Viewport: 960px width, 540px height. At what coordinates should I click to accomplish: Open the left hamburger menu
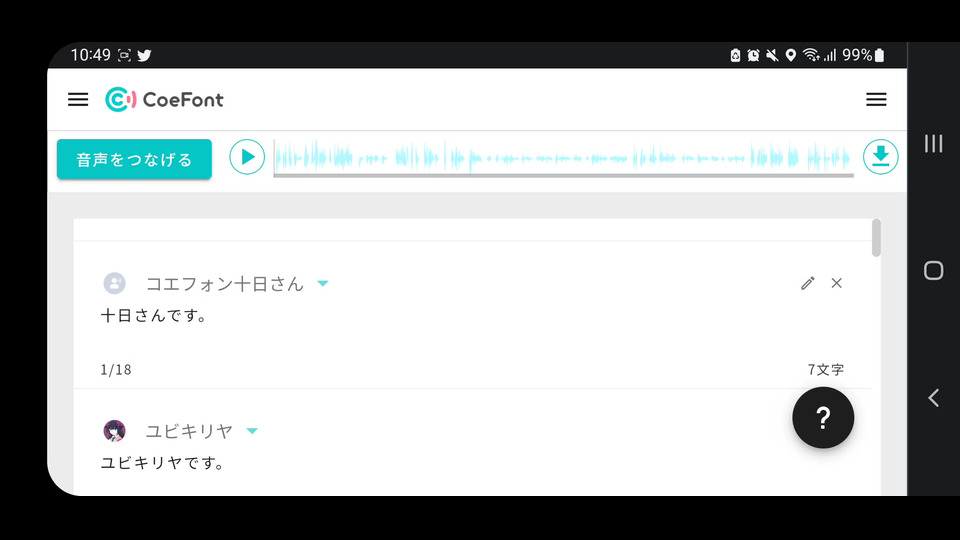click(x=78, y=100)
